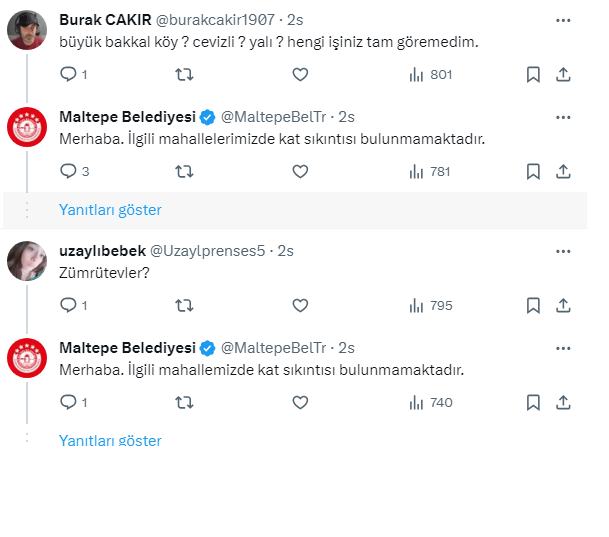This screenshot has width=609, height=537.
Task: View analytics showing 801 views
Action: pos(431,74)
